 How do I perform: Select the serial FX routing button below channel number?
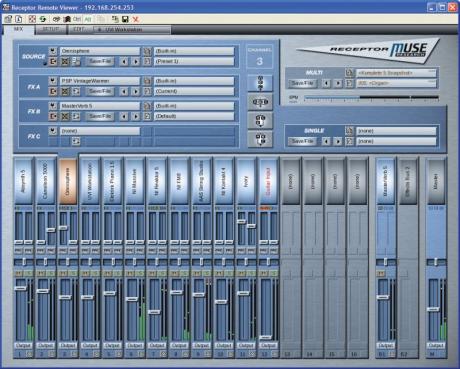[x=260, y=83]
